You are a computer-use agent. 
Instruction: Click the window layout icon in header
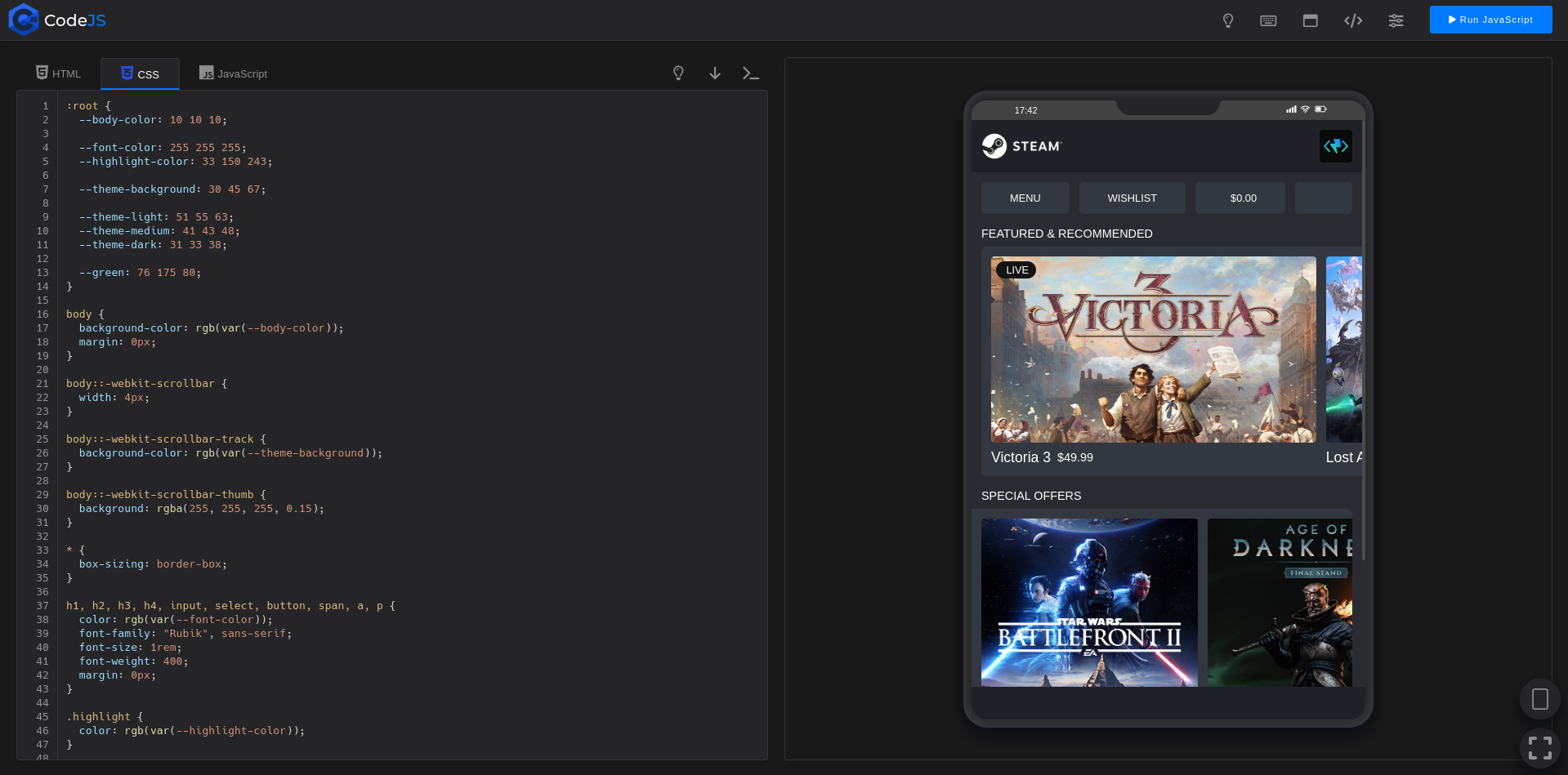1311,20
